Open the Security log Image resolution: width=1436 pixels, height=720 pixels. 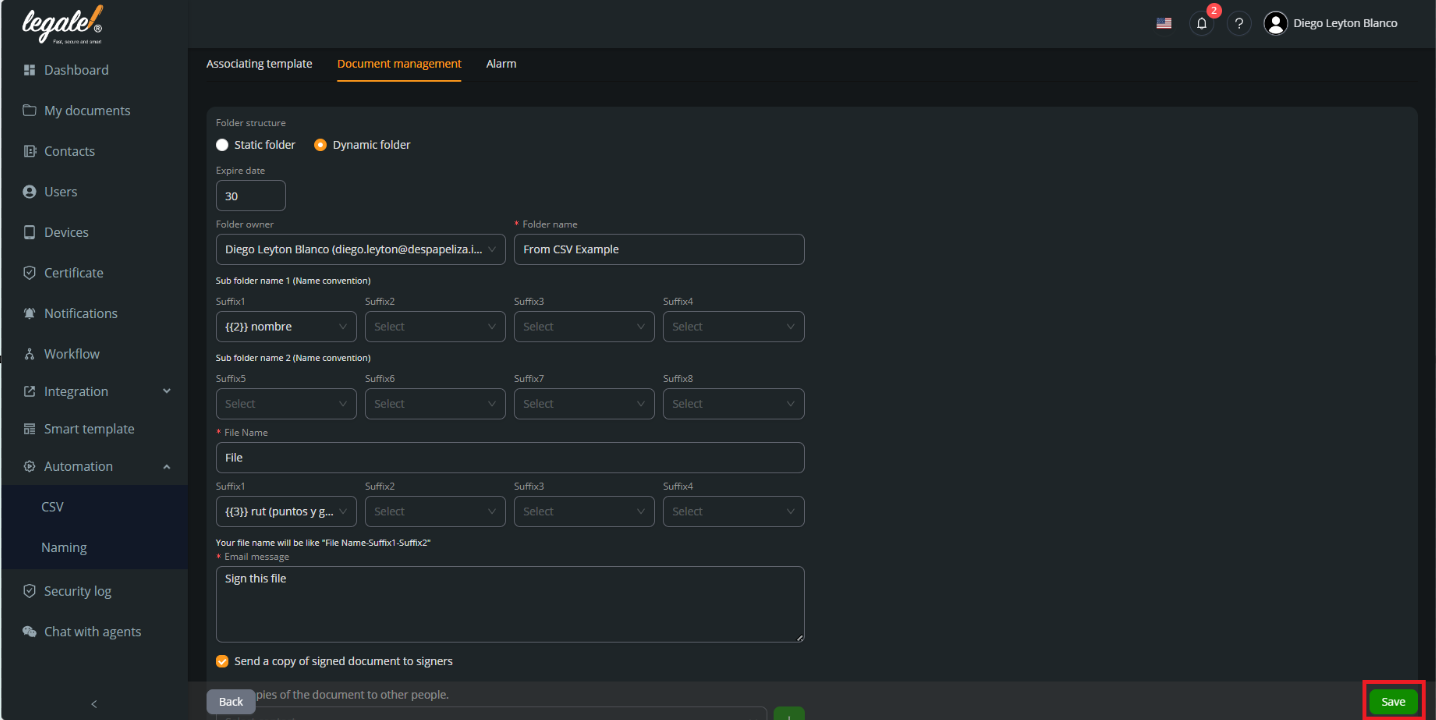(77, 590)
